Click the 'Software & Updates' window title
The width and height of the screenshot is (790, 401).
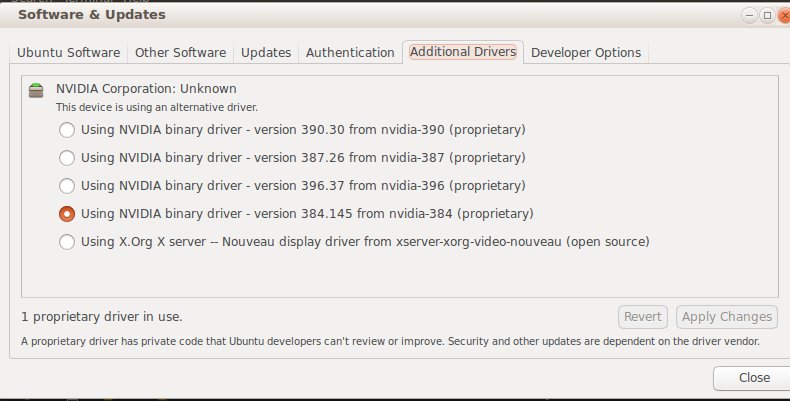coord(92,15)
